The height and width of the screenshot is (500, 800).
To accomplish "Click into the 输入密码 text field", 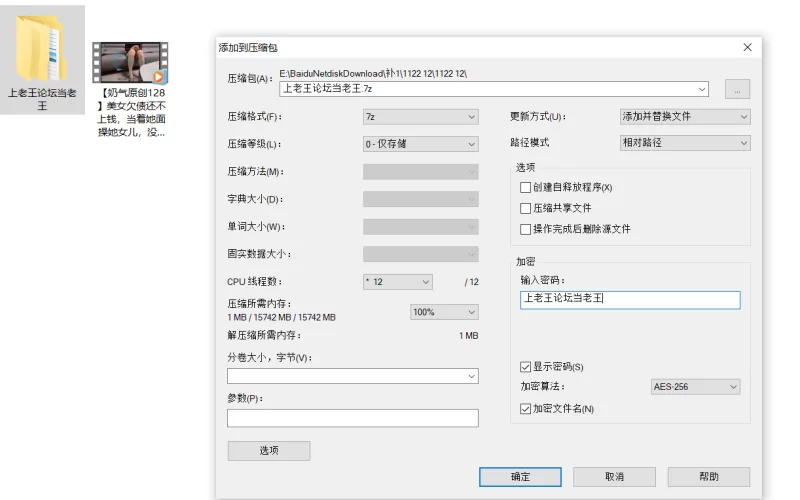I will (630, 299).
